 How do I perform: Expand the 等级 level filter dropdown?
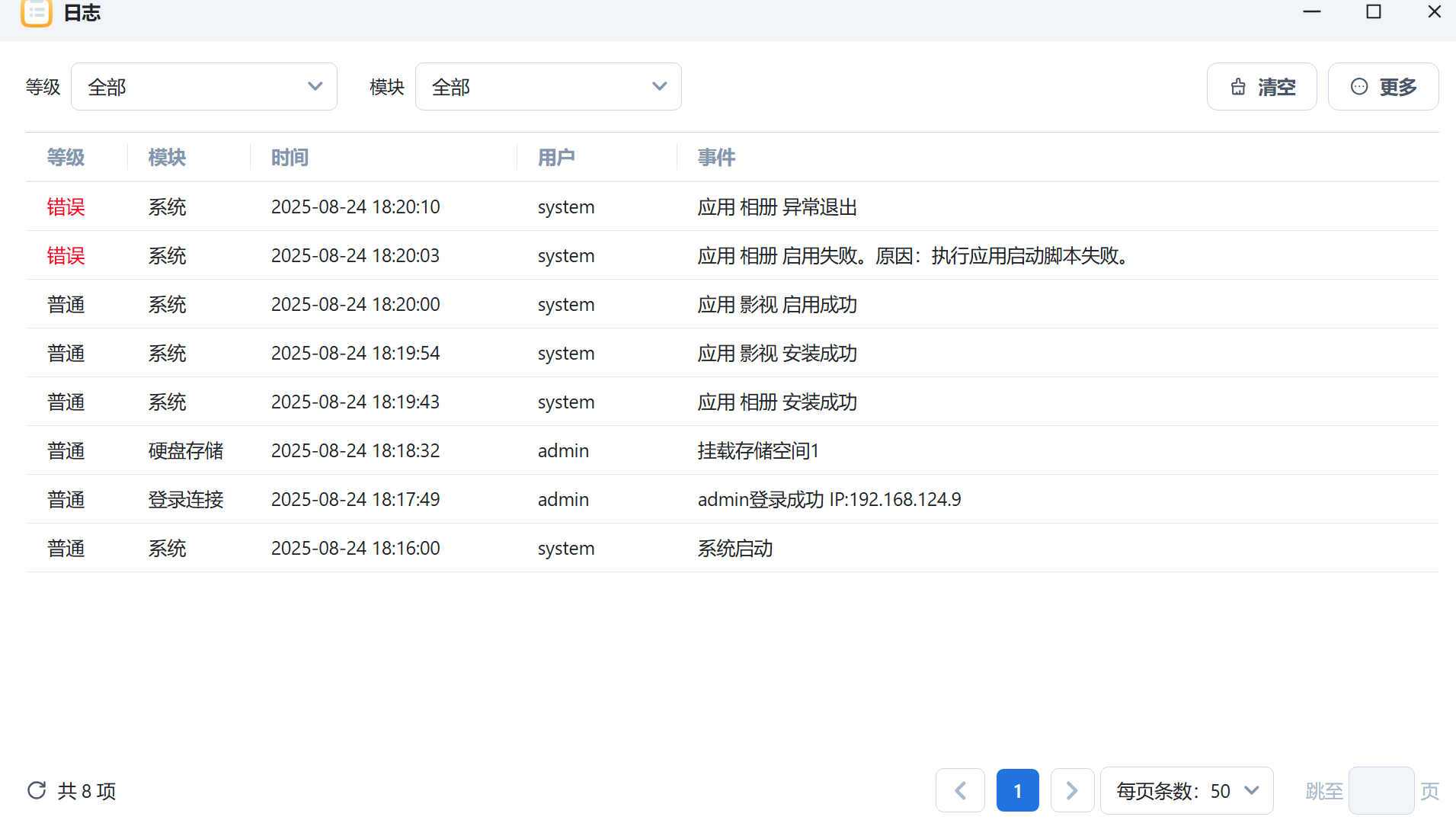pyautogui.click(x=204, y=87)
